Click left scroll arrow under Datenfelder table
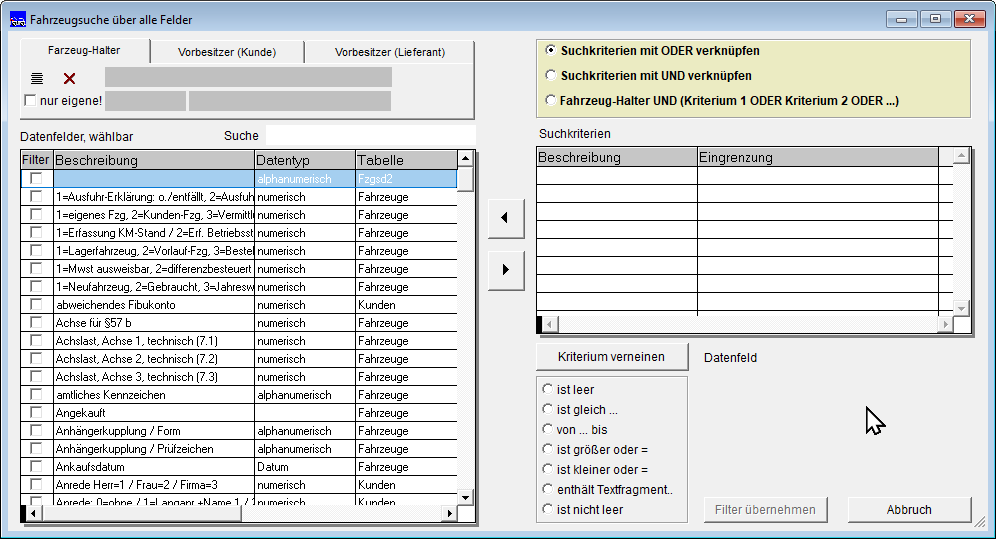The height and width of the screenshot is (539, 996). [33, 513]
